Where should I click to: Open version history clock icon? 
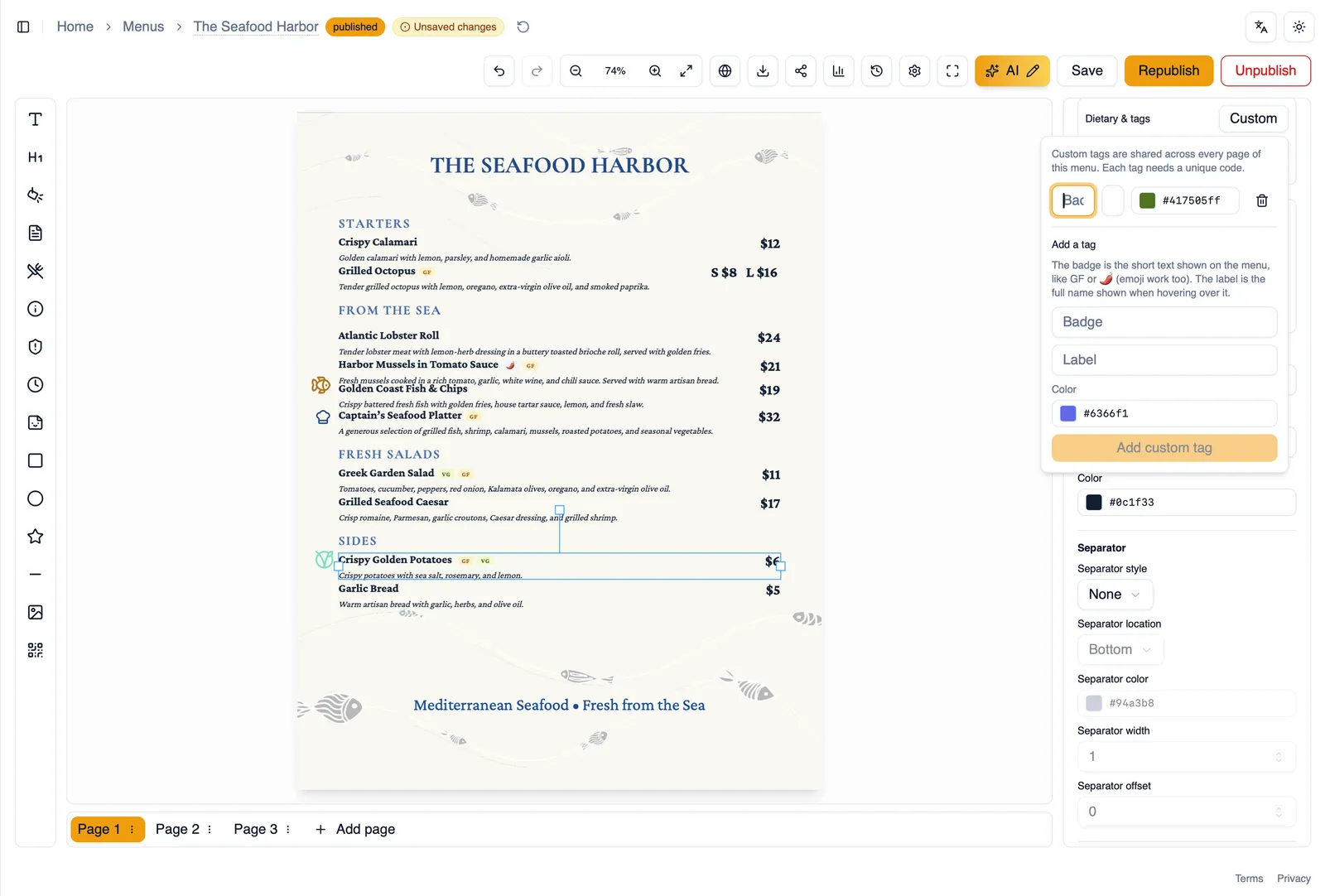click(x=877, y=71)
